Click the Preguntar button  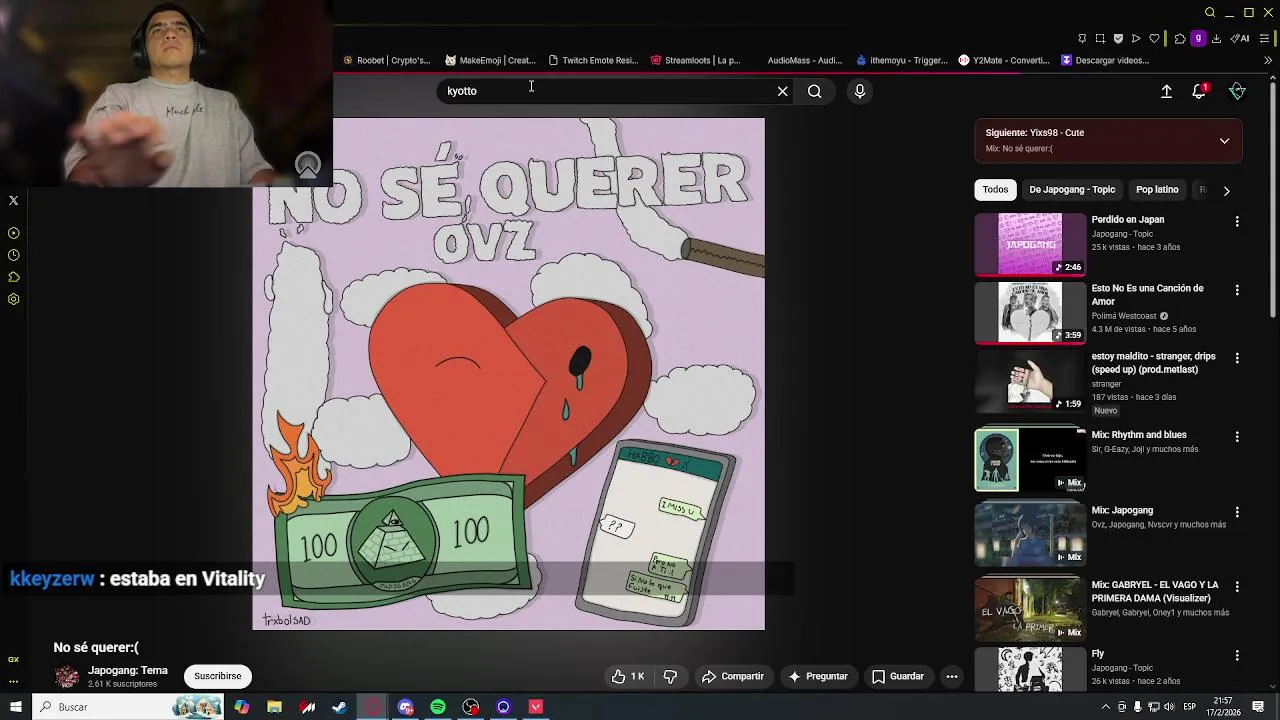(818, 677)
